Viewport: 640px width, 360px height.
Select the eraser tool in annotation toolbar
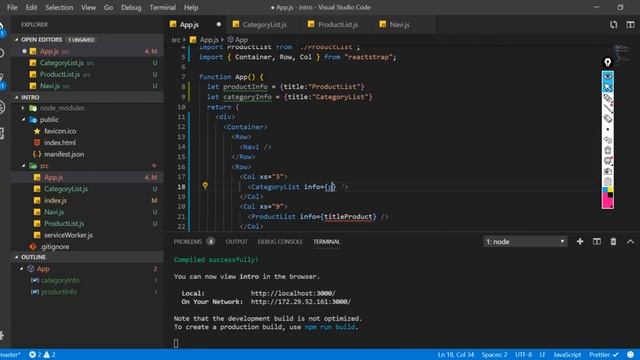pyautogui.click(x=607, y=118)
